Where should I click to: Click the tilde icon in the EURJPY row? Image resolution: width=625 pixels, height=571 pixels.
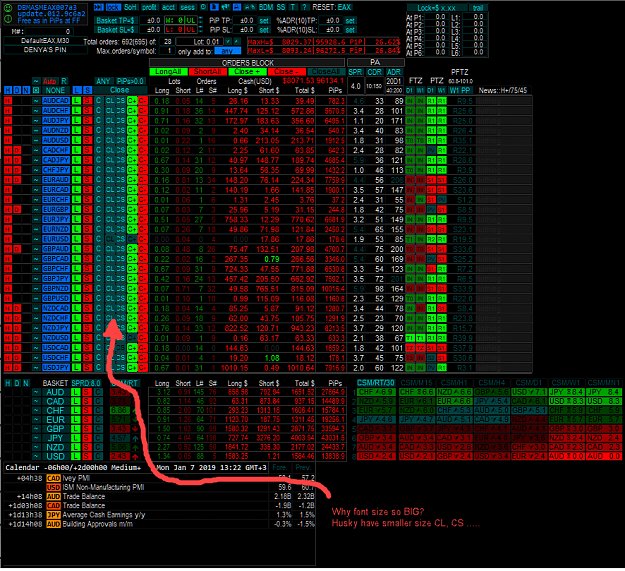click(36, 220)
